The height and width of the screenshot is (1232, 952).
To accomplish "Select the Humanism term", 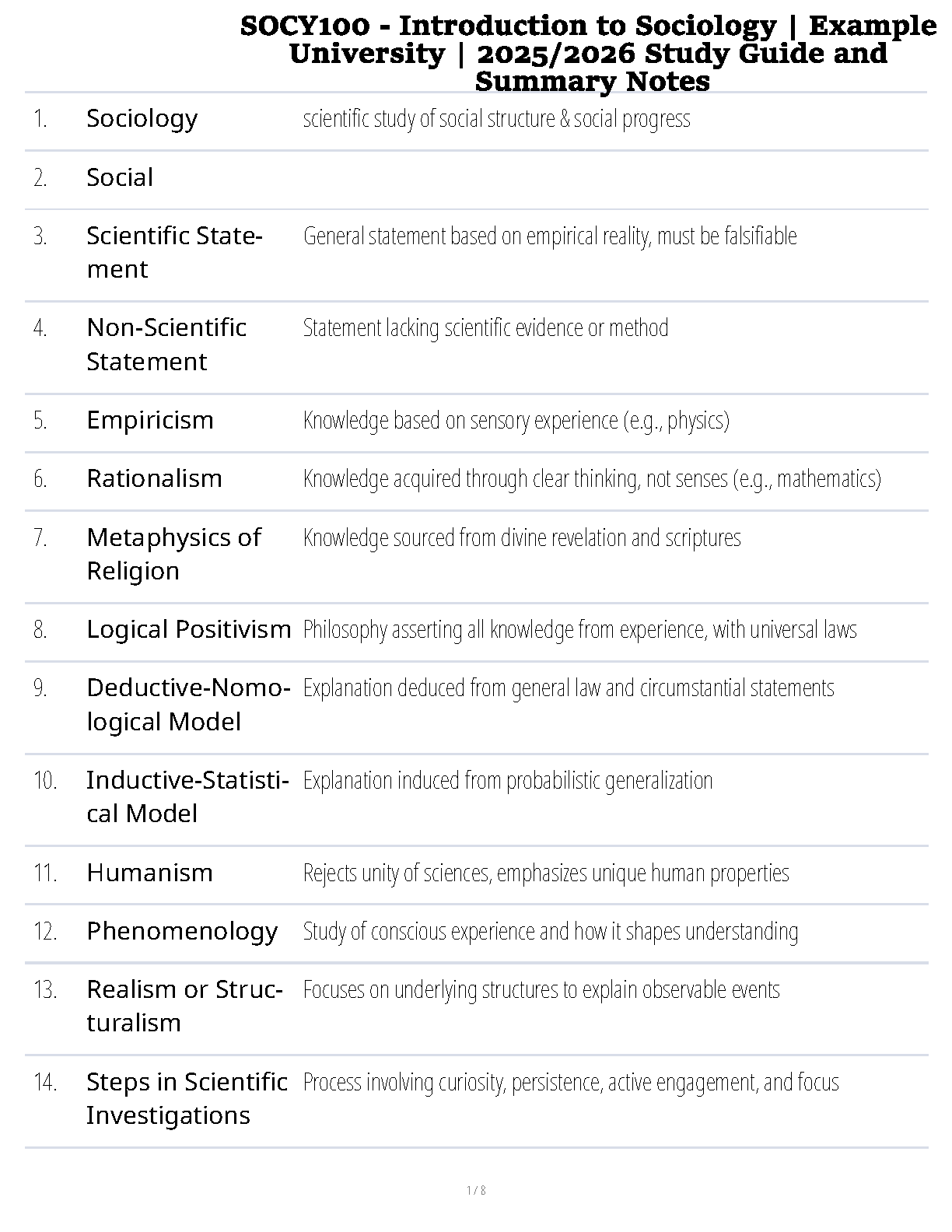I will [x=149, y=873].
